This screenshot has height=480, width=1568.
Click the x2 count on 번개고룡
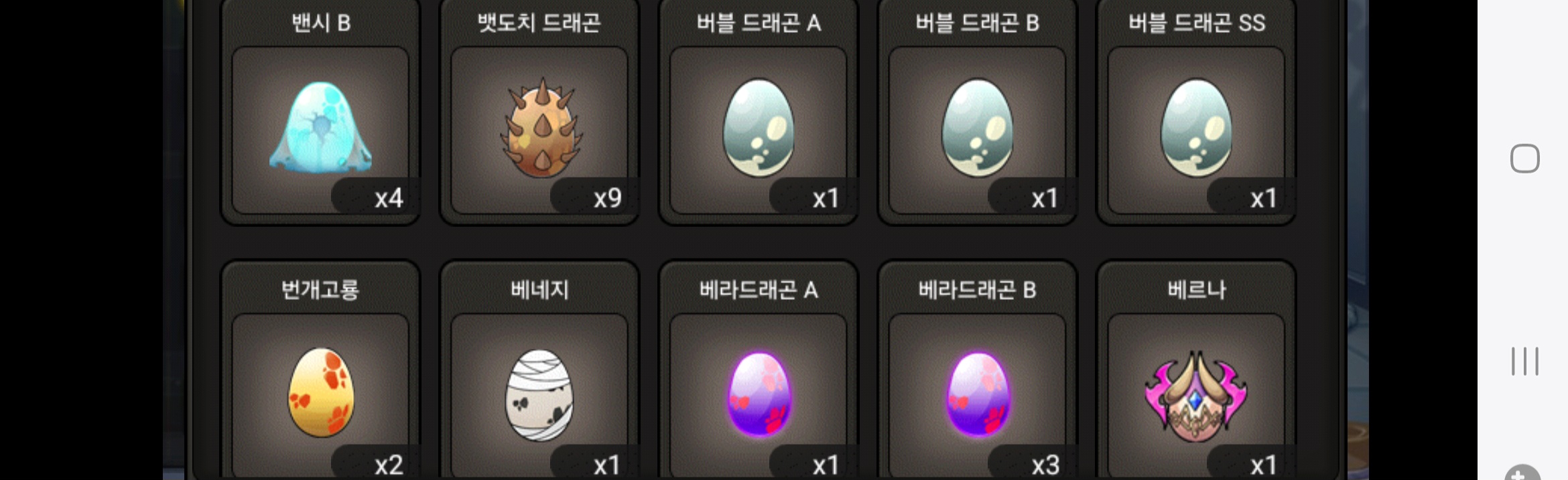388,465
